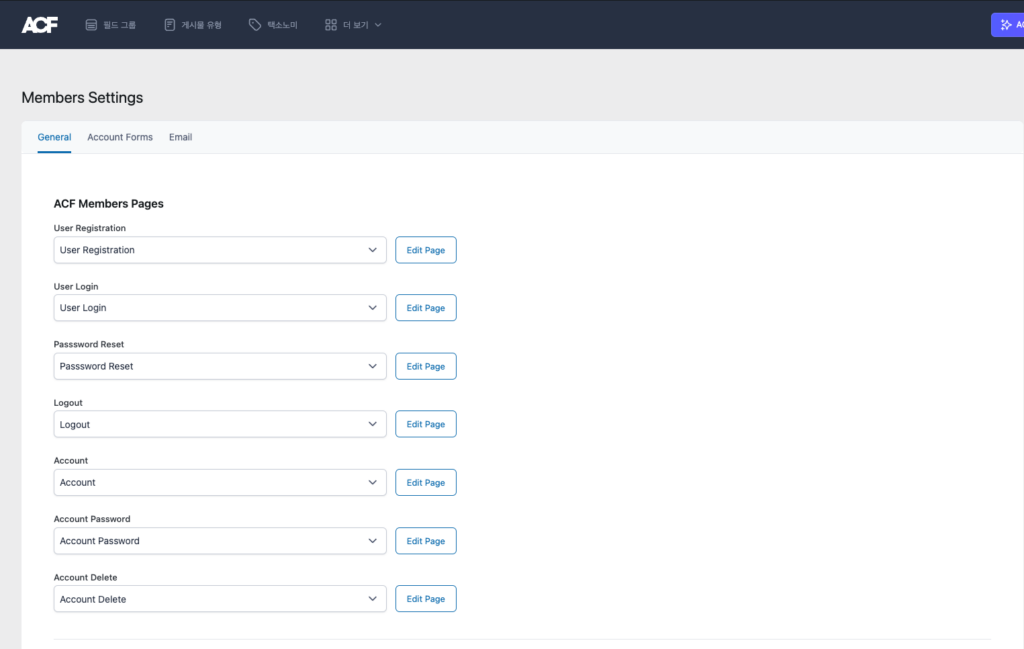The image size is (1024, 649).
Task: Expand the Logout page dropdown
Action: pyautogui.click(x=220, y=424)
